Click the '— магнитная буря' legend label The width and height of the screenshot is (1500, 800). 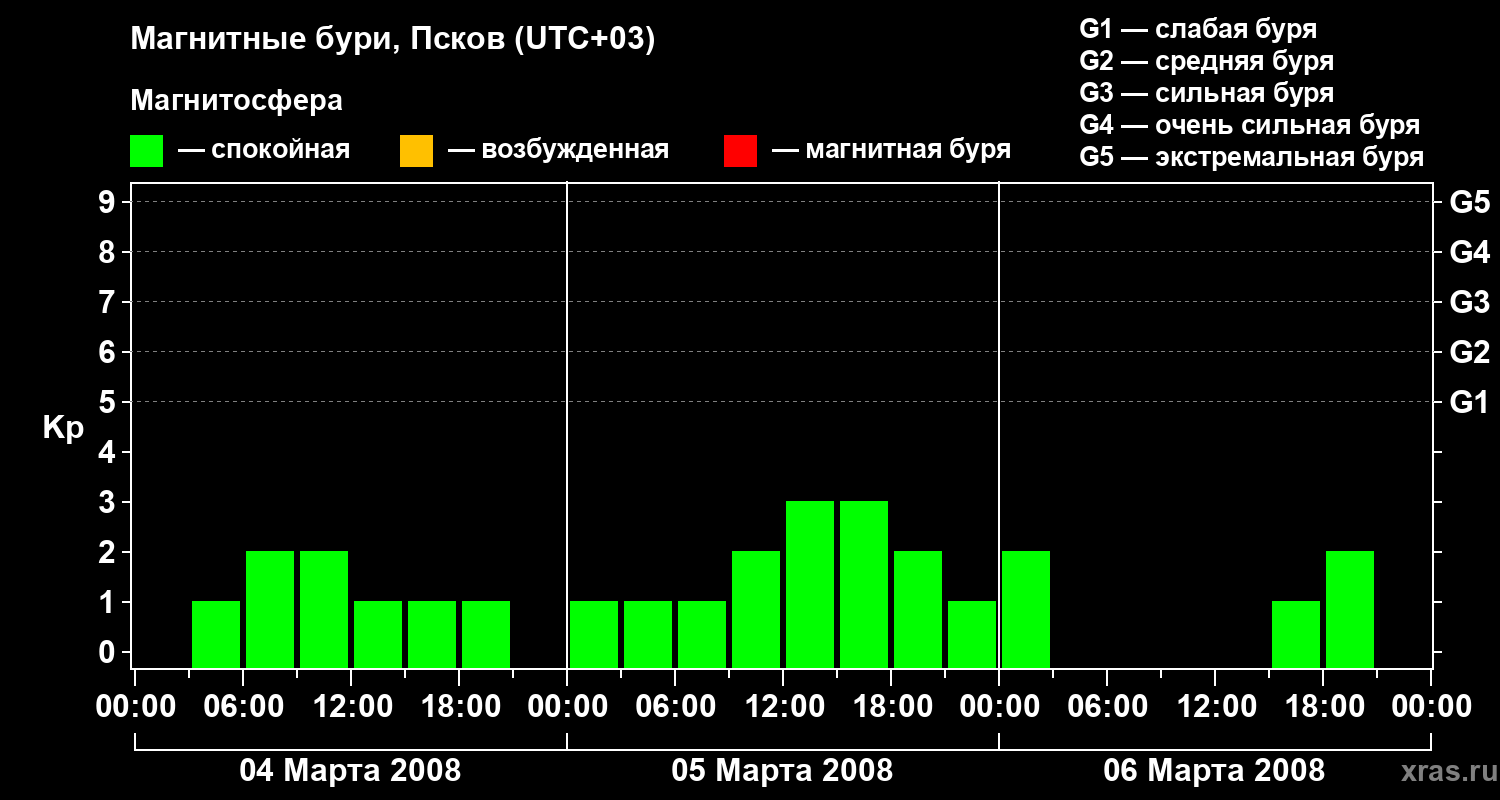pyautogui.click(x=892, y=150)
